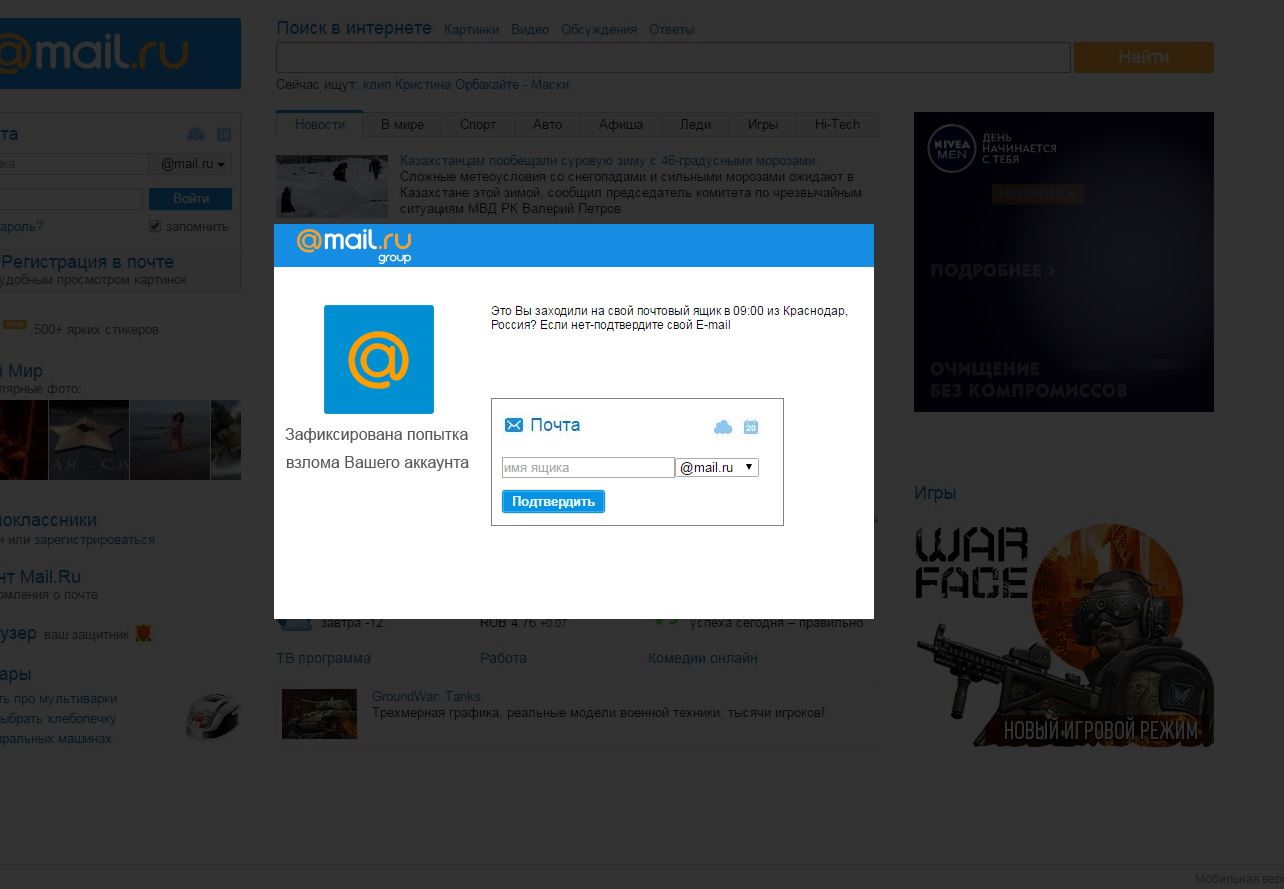Click the 500+ ярких стикеров link

96,329
